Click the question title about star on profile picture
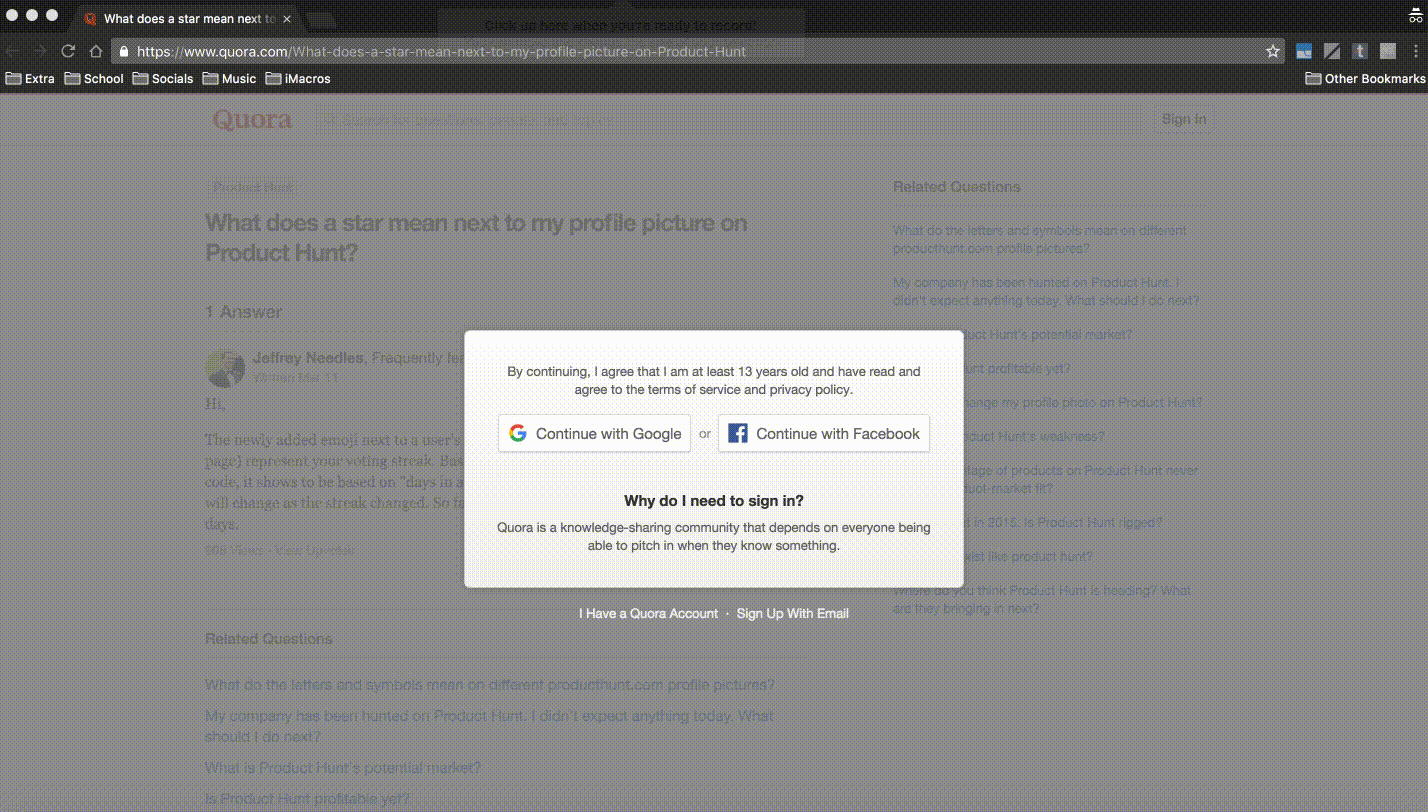This screenshot has height=812, width=1428. 476,238
